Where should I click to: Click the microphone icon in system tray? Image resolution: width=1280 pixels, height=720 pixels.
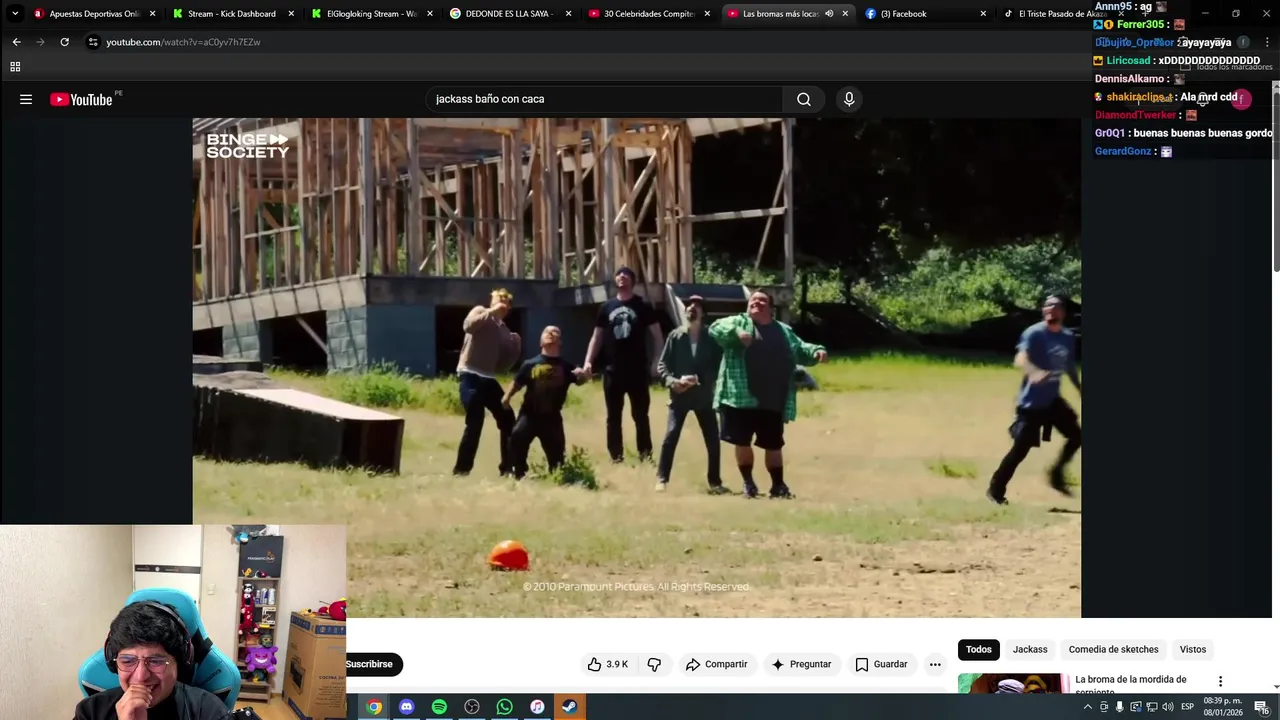coord(1119,707)
